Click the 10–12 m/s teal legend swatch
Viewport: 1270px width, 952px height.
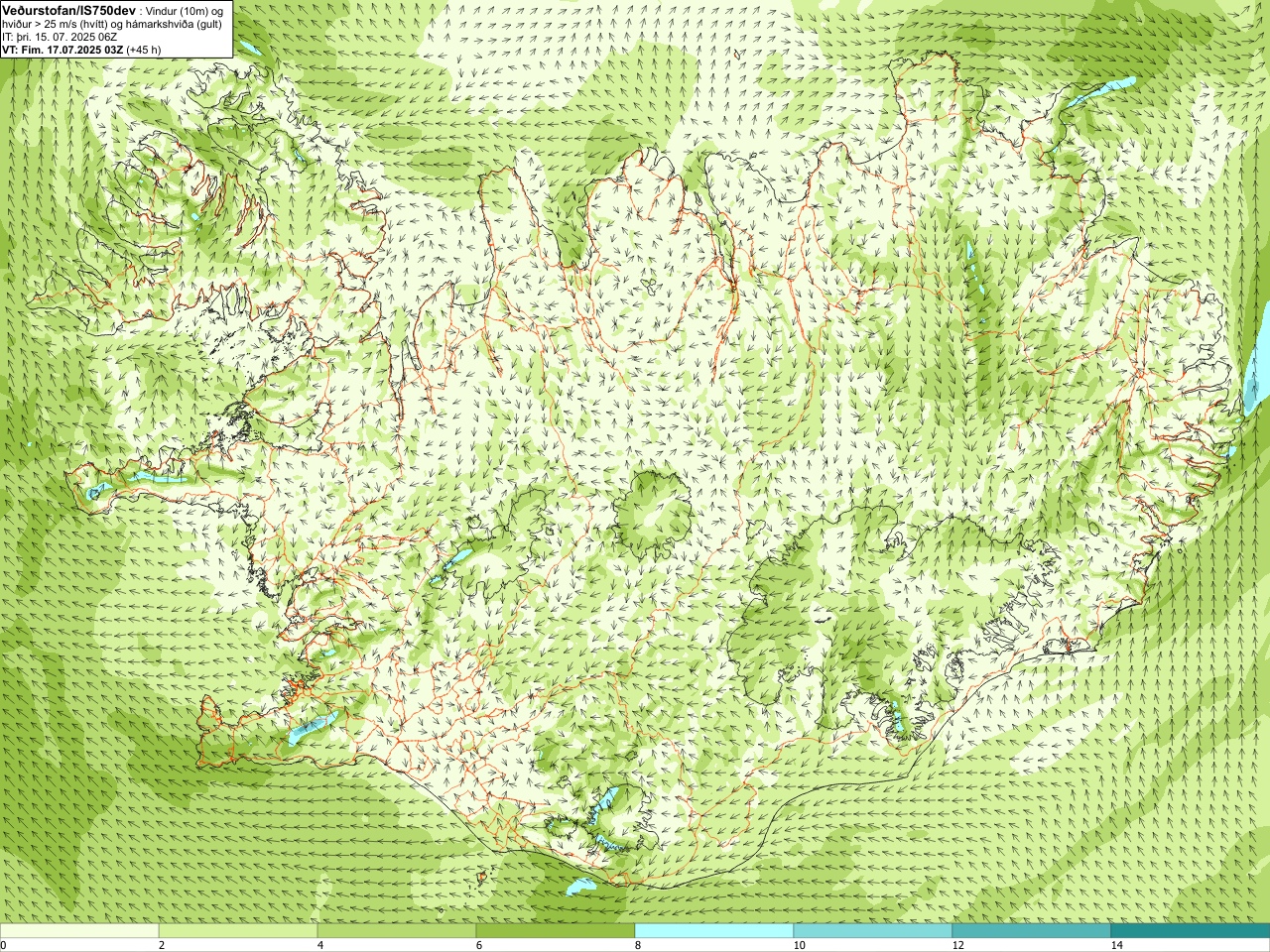(873, 931)
